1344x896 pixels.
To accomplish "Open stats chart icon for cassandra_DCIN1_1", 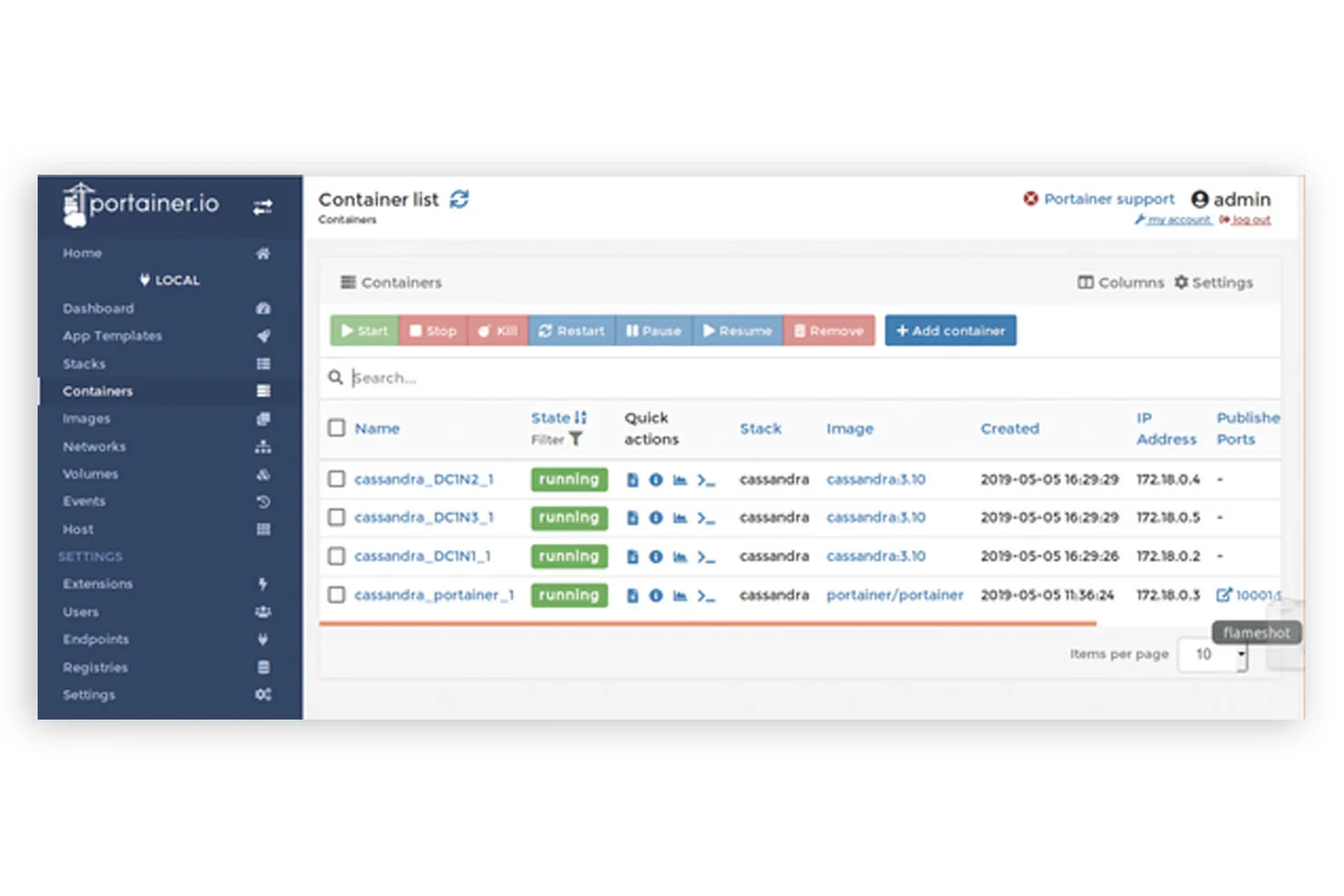I will pos(679,556).
